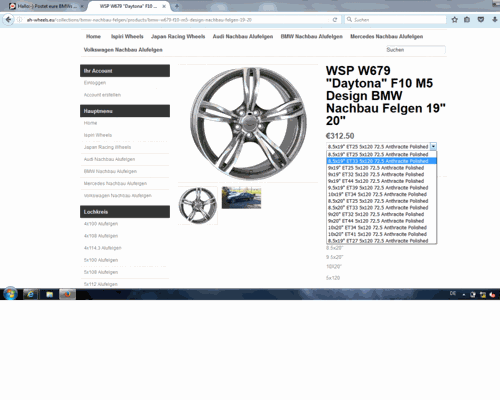Show hidden tray icons arrow
The image size is (500, 400).
tap(464, 294)
